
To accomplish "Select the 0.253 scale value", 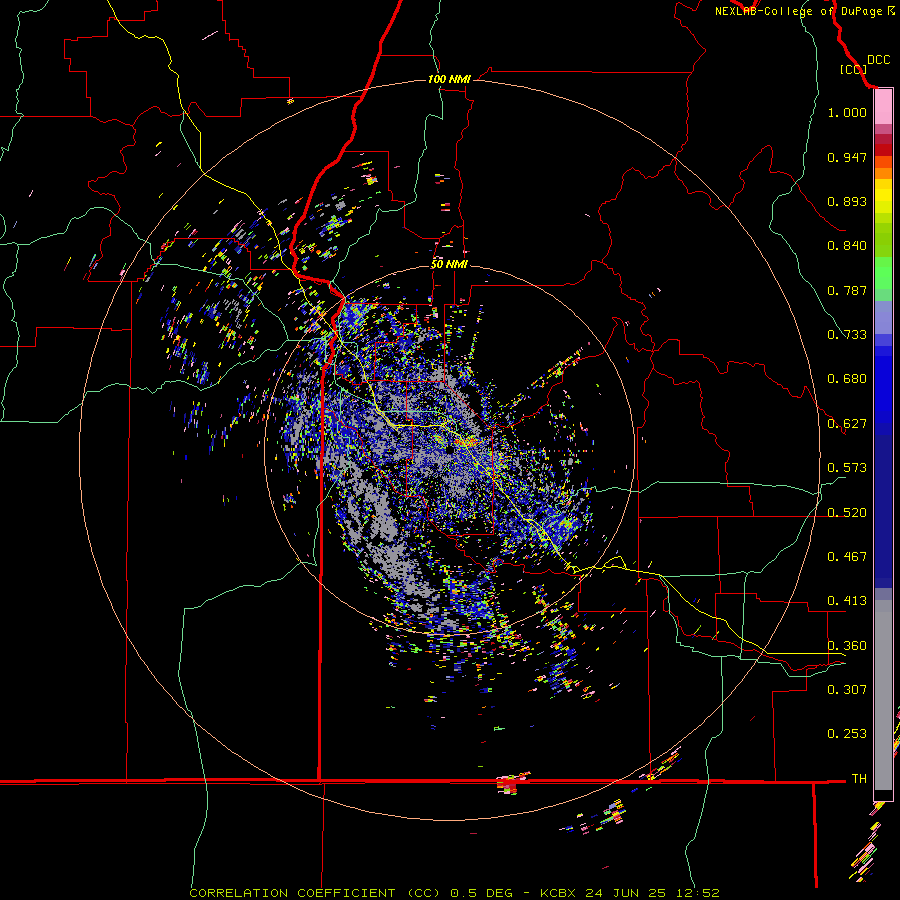I will click(x=847, y=734).
